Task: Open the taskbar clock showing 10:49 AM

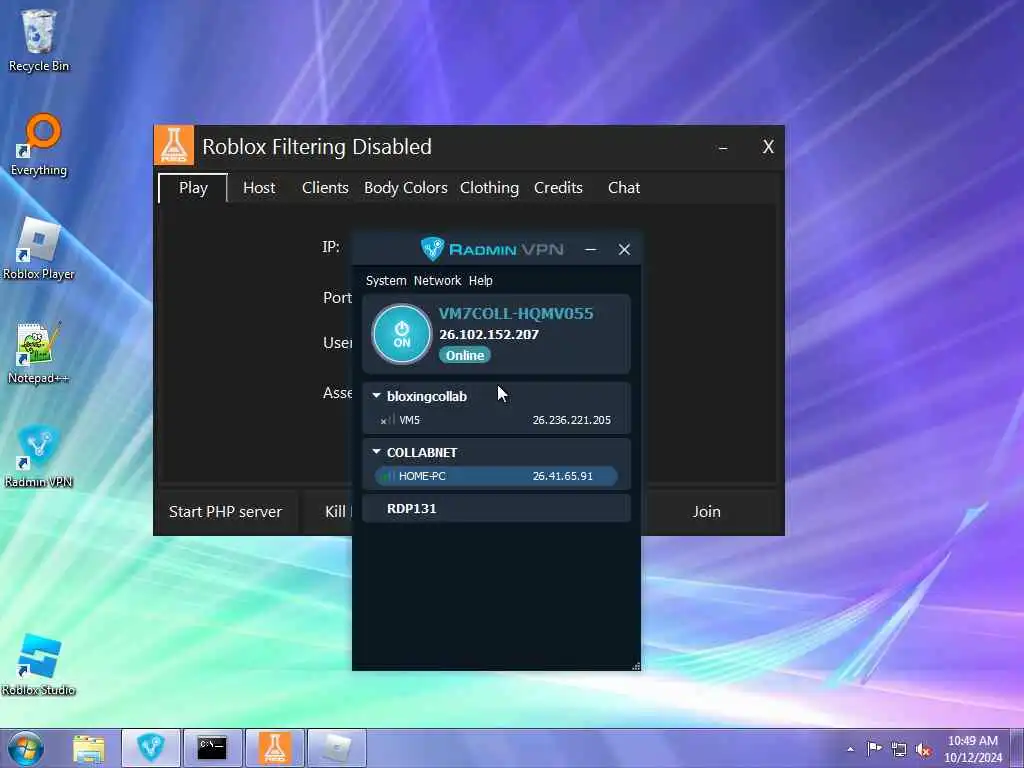Action: coord(973,749)
